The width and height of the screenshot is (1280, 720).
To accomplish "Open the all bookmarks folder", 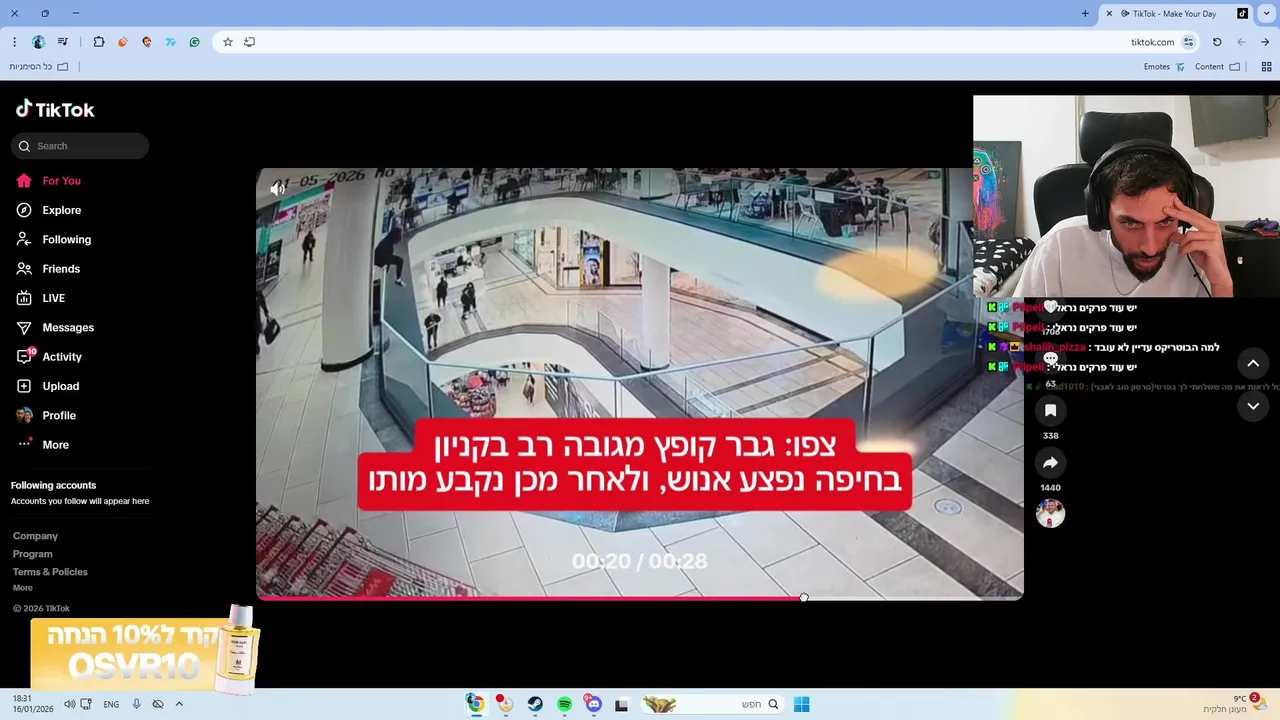I will pyautogui.click(x=39, y=67).
